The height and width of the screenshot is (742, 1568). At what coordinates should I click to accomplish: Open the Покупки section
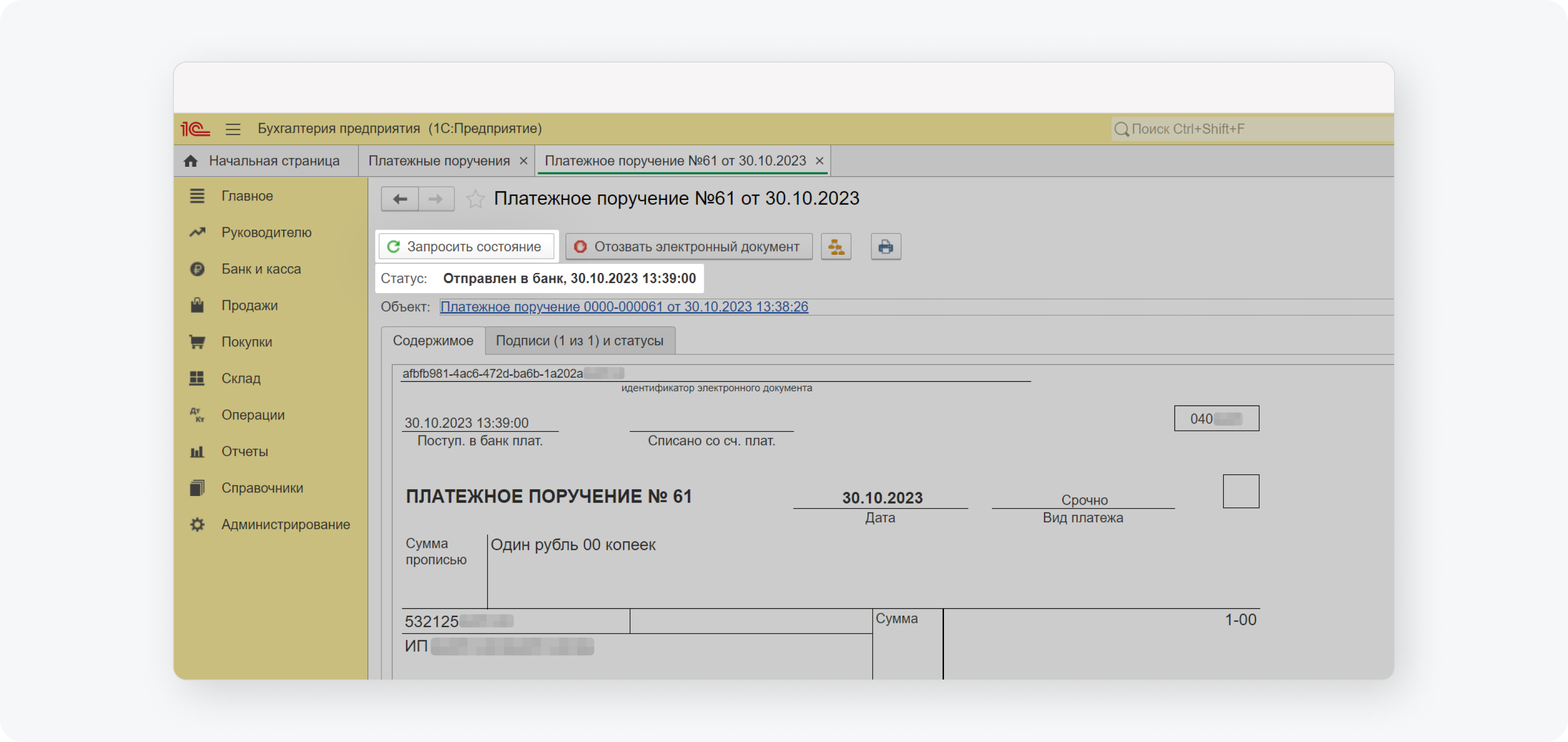[246, 342]
